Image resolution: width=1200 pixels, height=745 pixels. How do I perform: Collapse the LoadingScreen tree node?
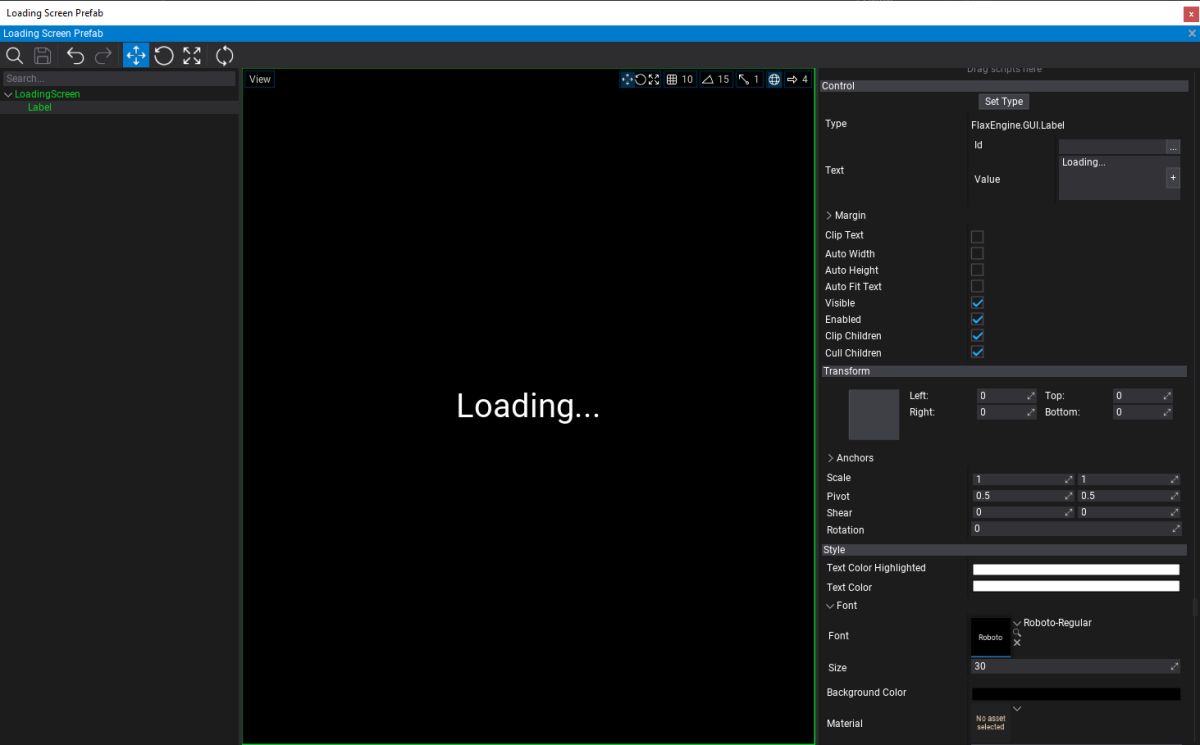point(8,95)
